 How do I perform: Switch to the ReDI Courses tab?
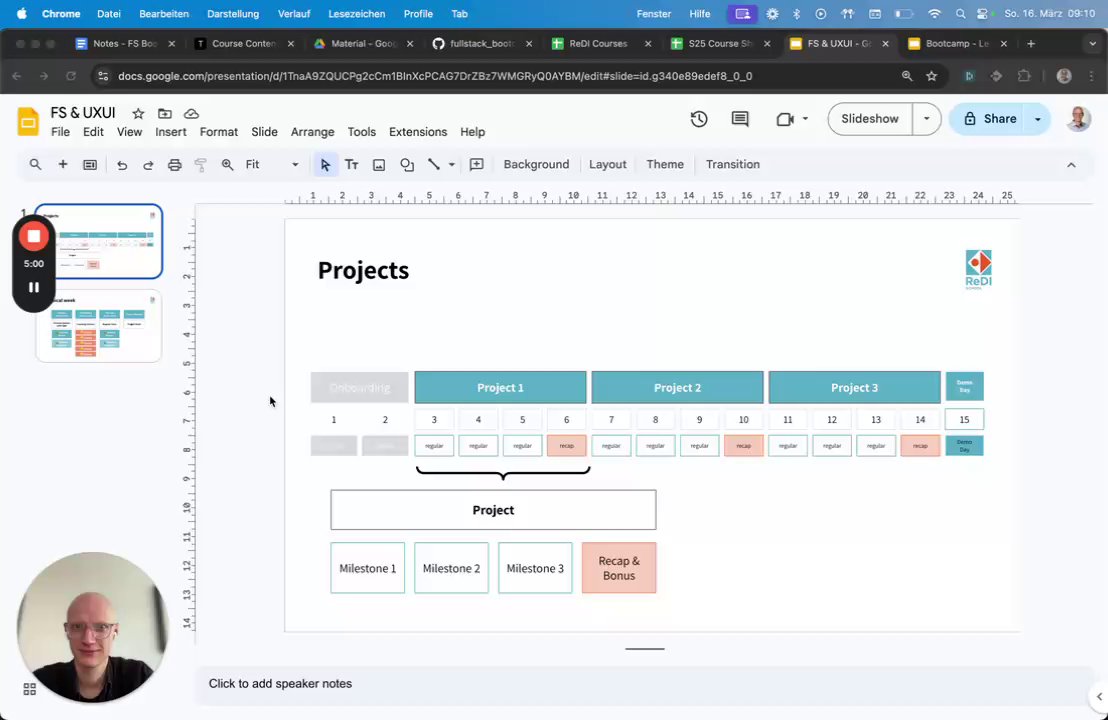(x=599, y=44)
